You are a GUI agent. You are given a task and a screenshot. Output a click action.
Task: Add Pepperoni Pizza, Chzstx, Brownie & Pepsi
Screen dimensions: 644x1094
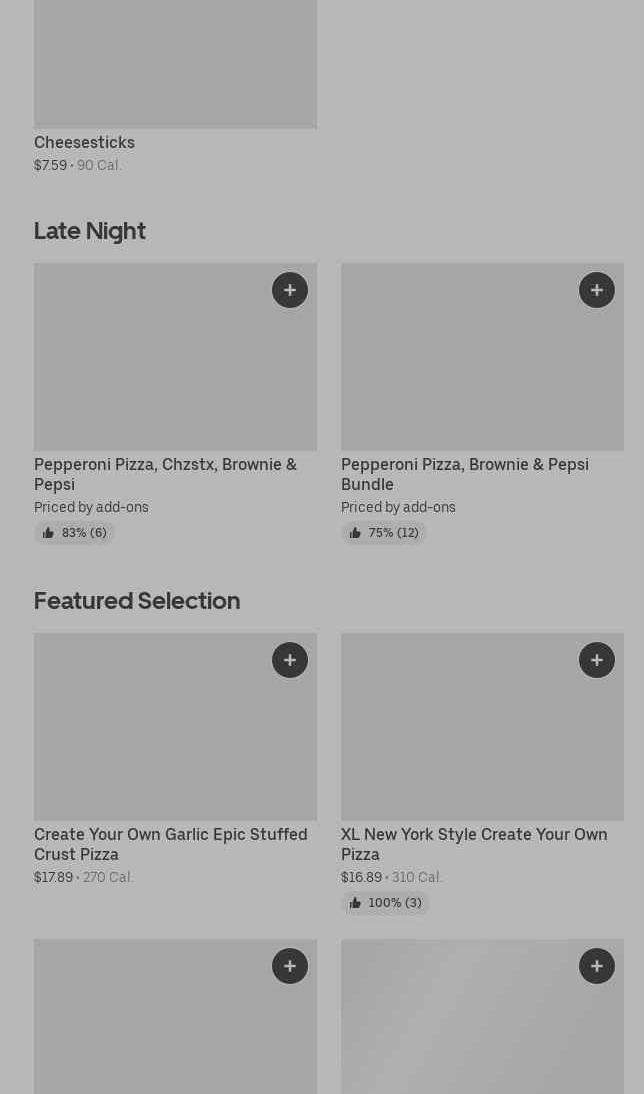pos(290,290)
